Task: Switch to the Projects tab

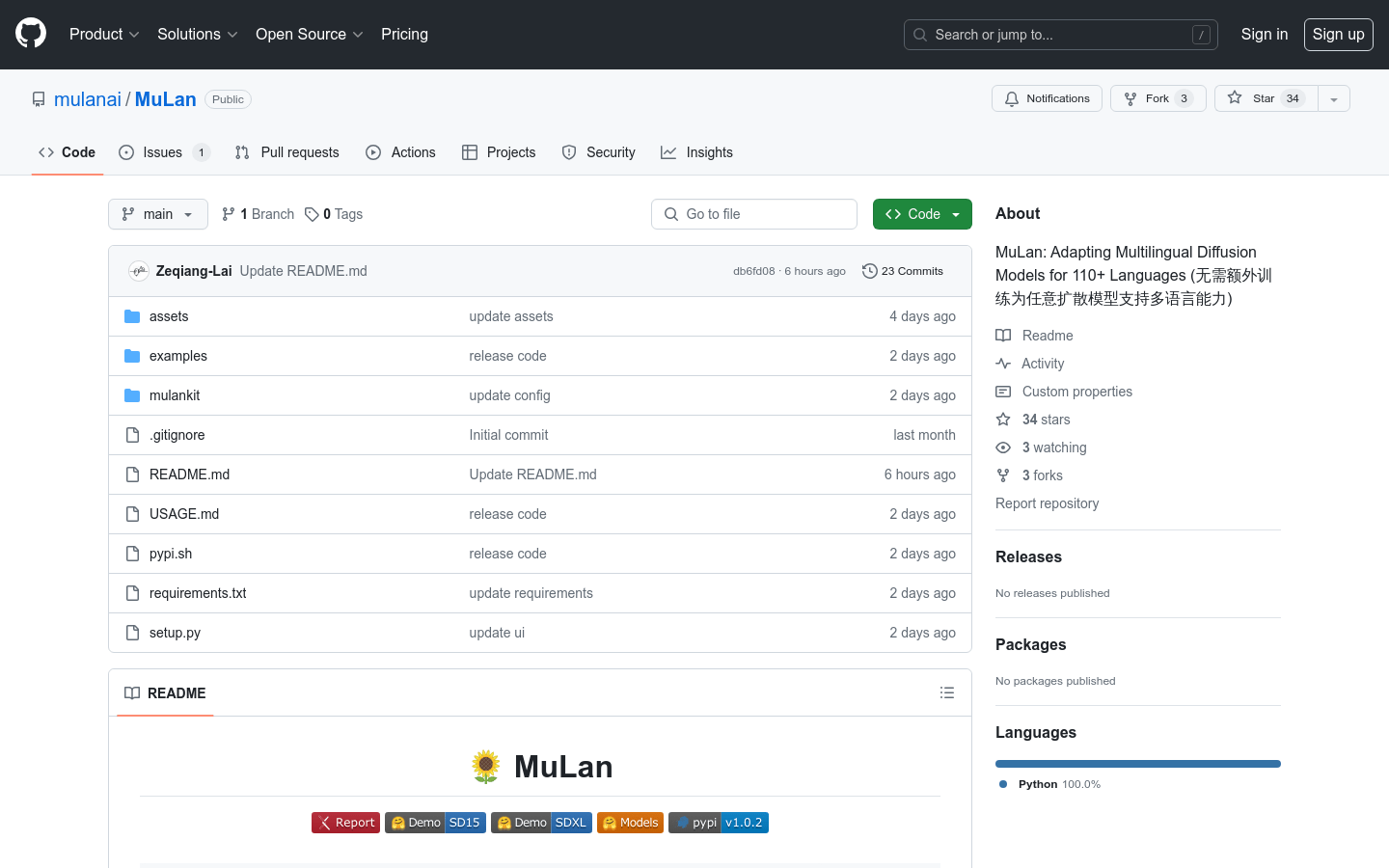Action: 499,152
